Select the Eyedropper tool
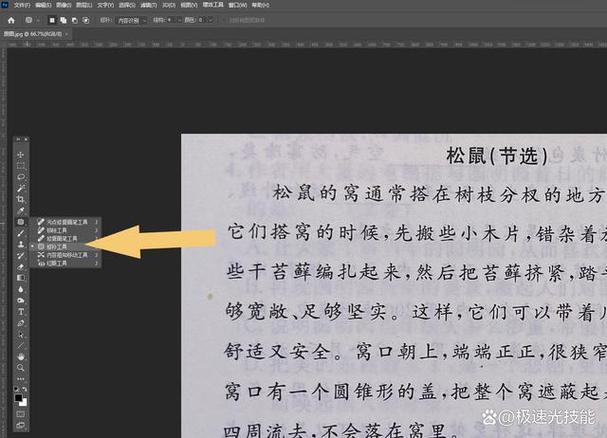This screenshot has width=607, height=438. tap(21, 211)
